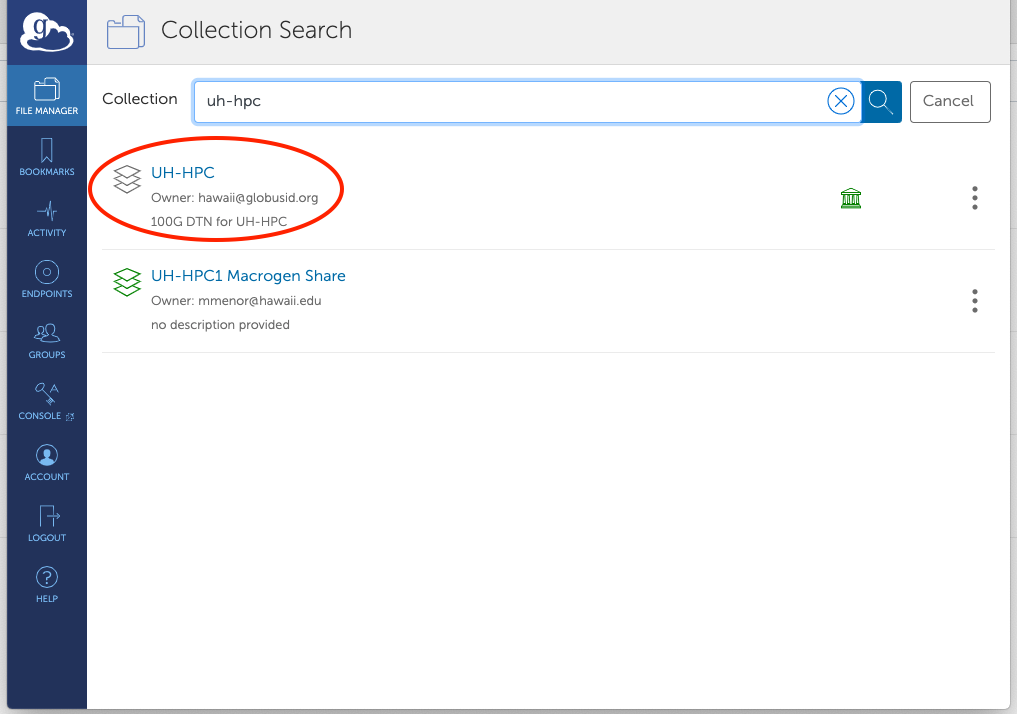
Task: Clear the collection search text
Action: [841, 101]
